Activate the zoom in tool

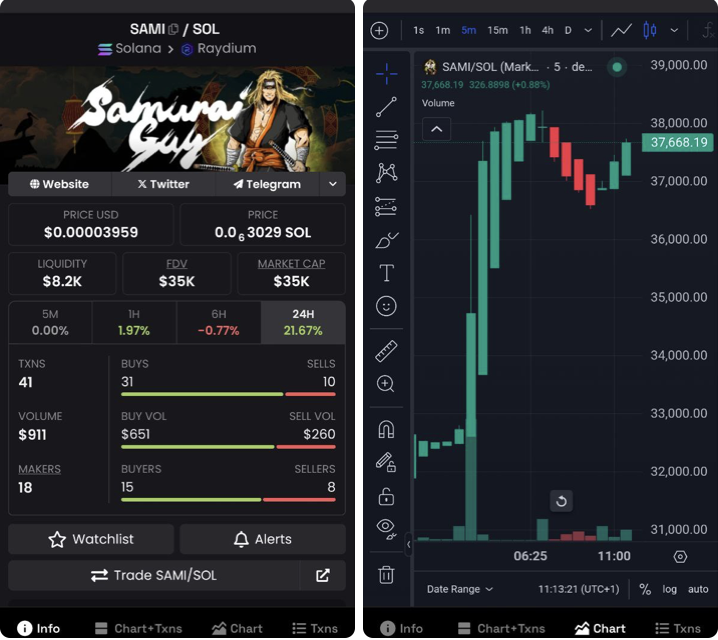(x=385, y=384)
